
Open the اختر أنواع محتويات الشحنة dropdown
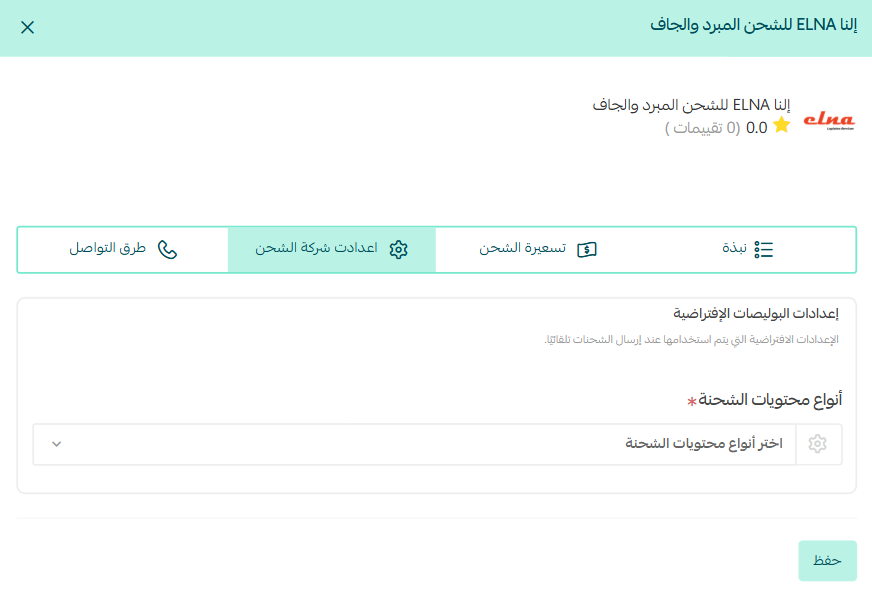(x=414, y=444)
